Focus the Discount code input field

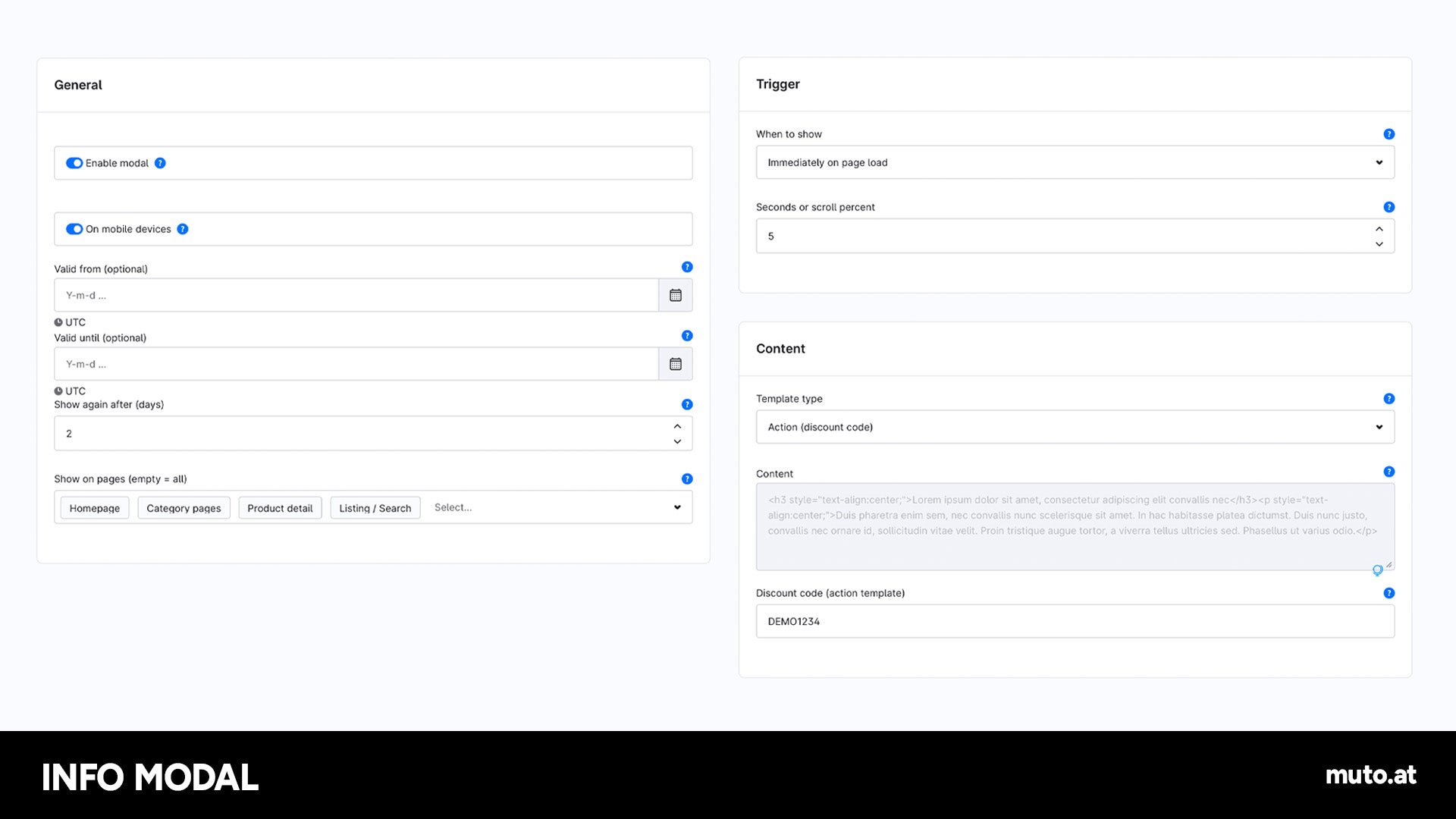tap(1075, 621)
